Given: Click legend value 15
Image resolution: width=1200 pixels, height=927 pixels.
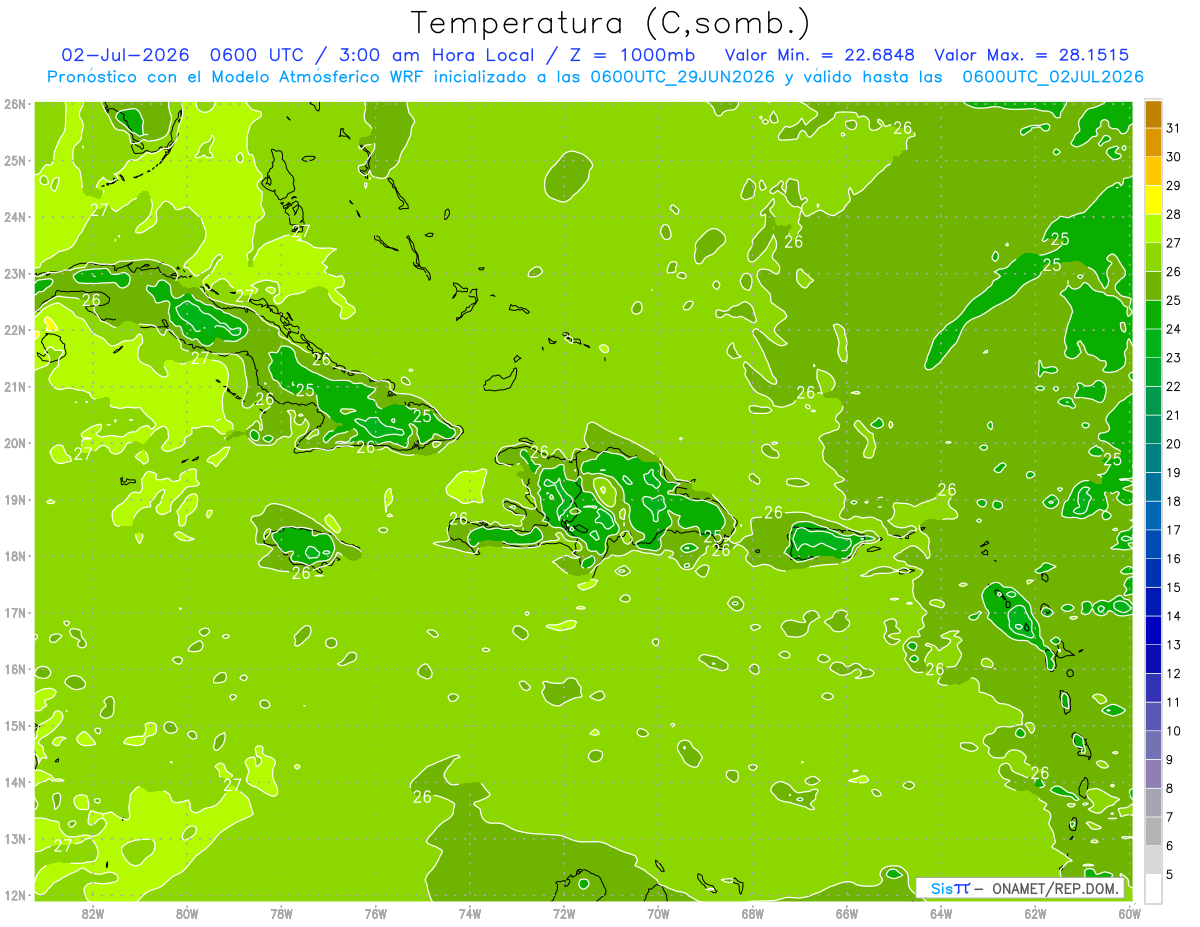Looking at the screenshot, I should click(x=1173, y=588).
